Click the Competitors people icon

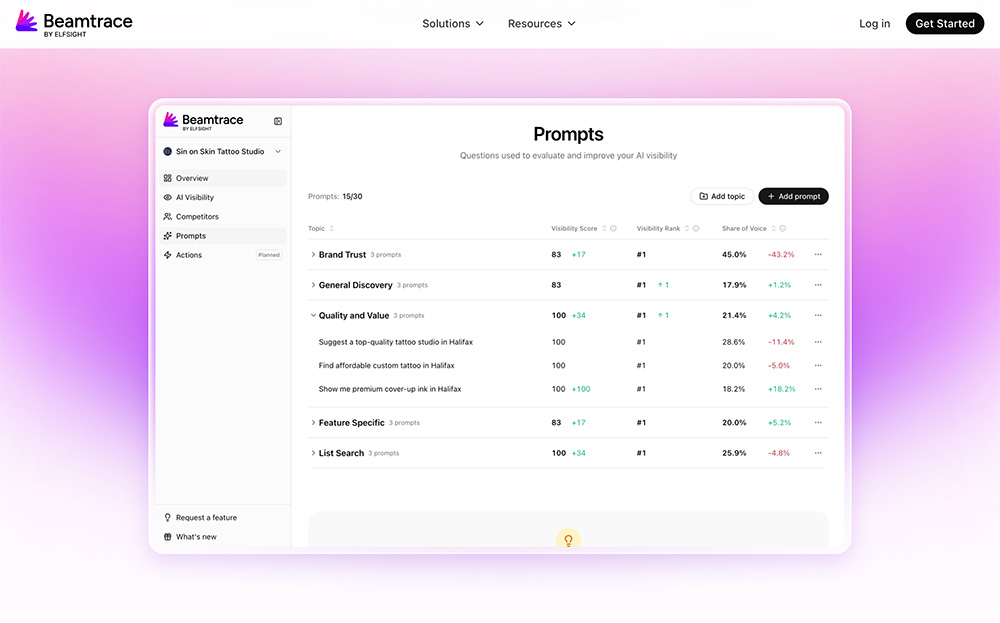coord(168,217)
